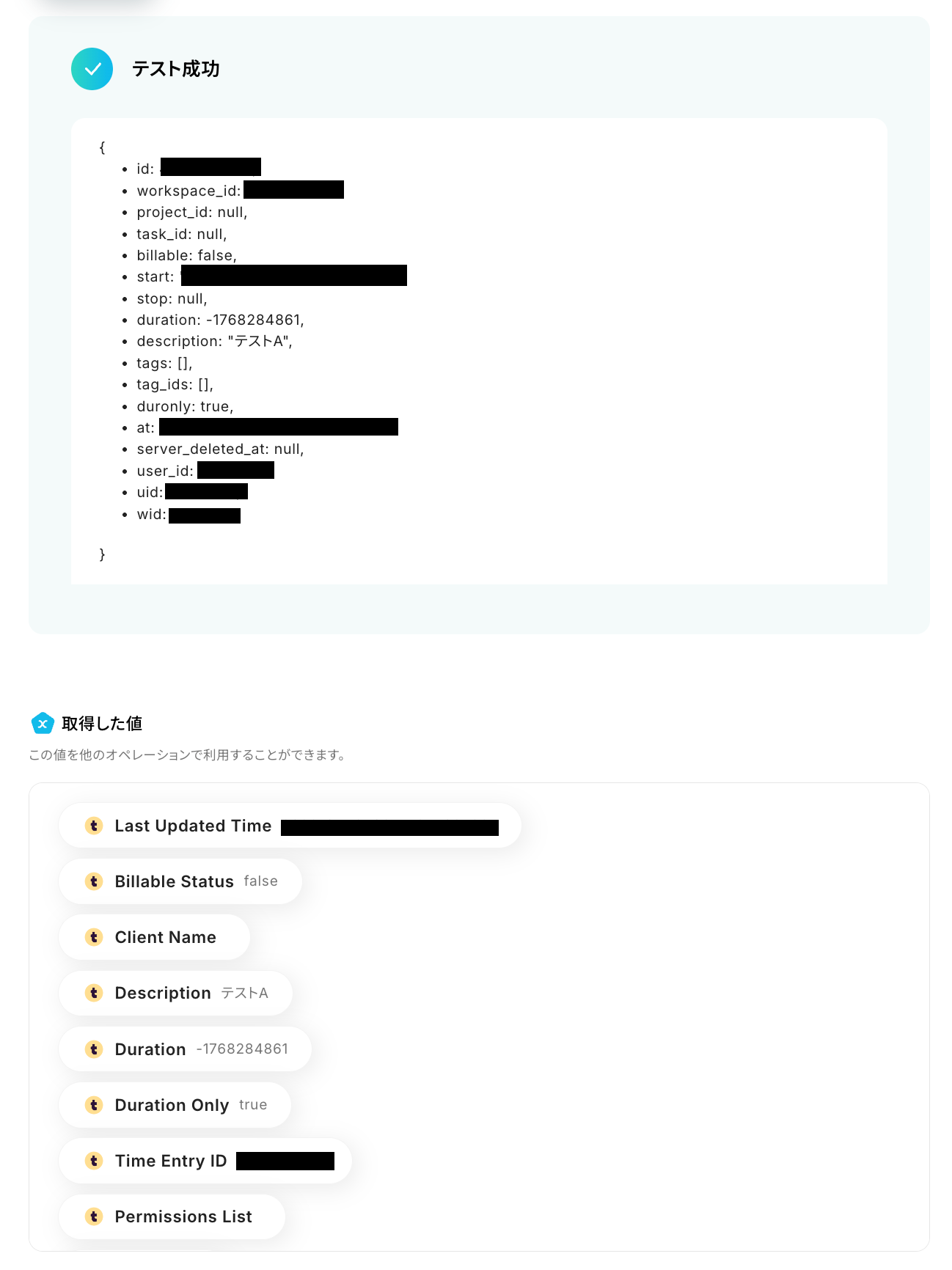Select the Client Name chip

[x=155, y=937]
